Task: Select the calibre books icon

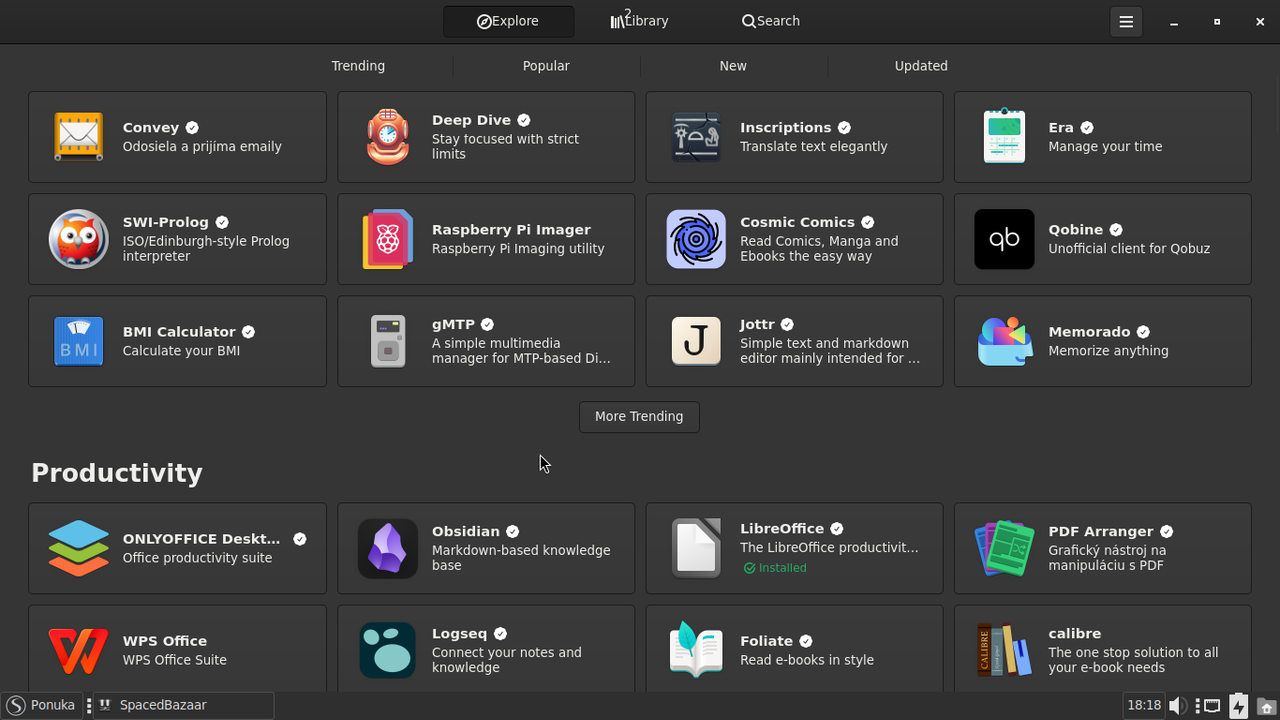Action: pos(1004,650)
